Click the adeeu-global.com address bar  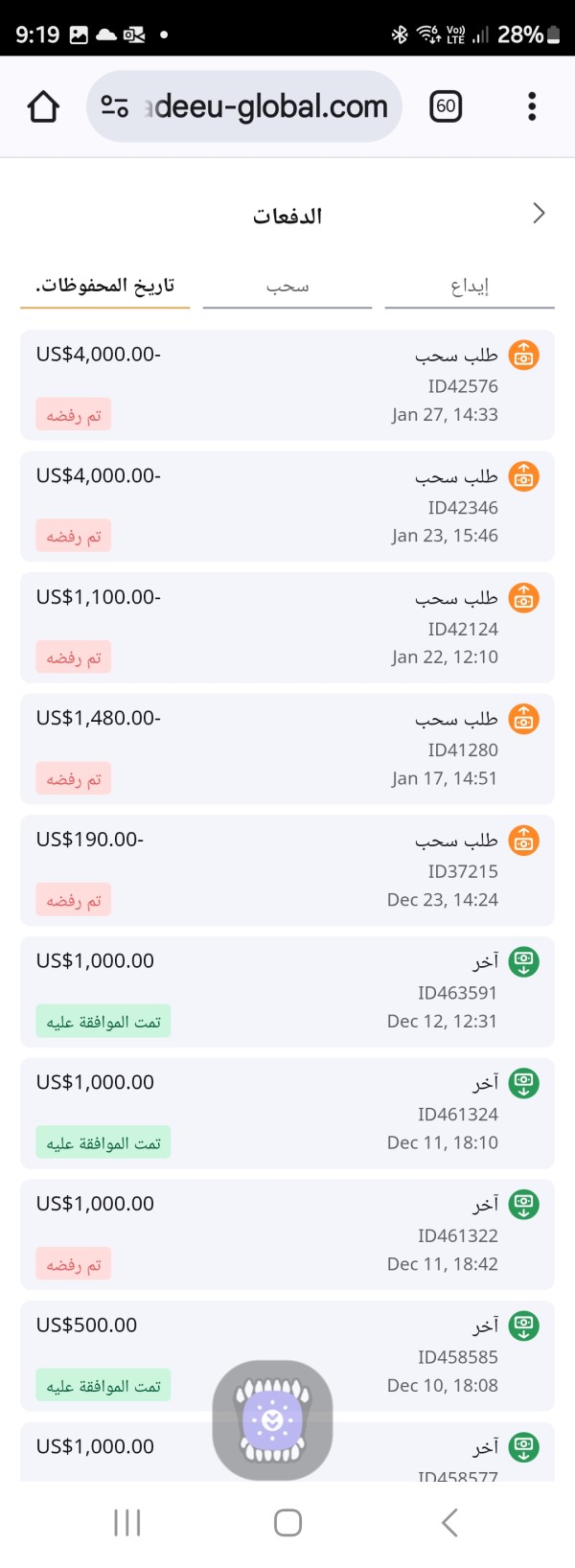click(268, 106)
